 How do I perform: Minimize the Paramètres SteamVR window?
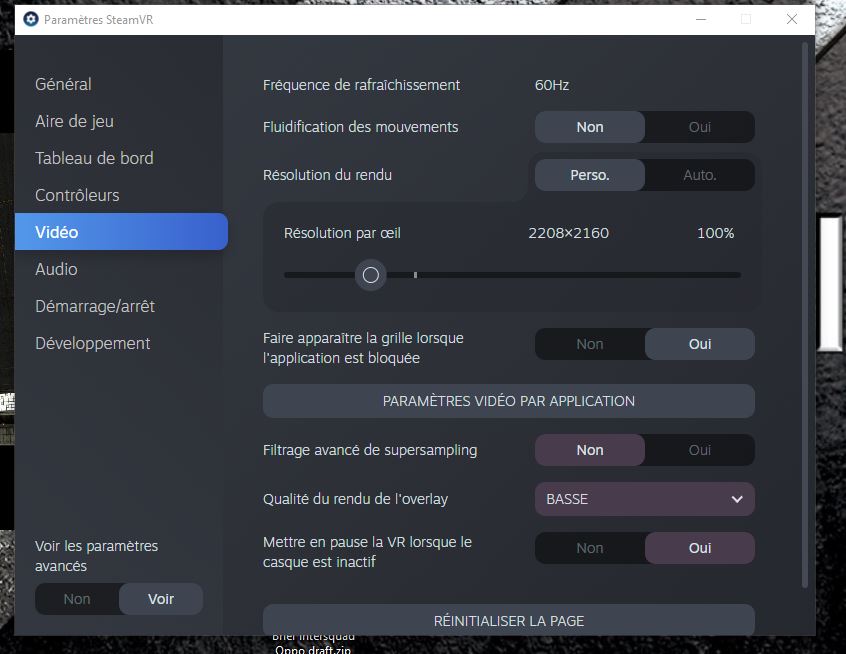pyautogui.click(x=701, y=19)
